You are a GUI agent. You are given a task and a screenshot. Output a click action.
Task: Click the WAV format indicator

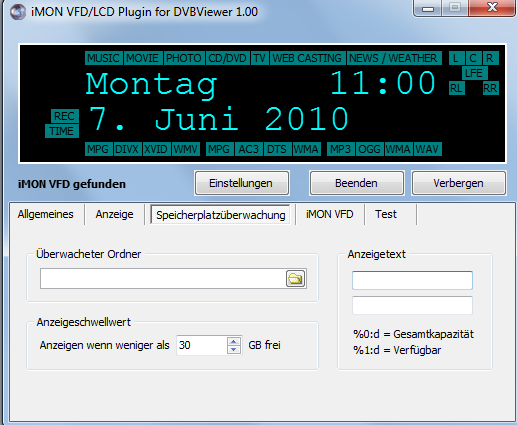coord(427,149)
